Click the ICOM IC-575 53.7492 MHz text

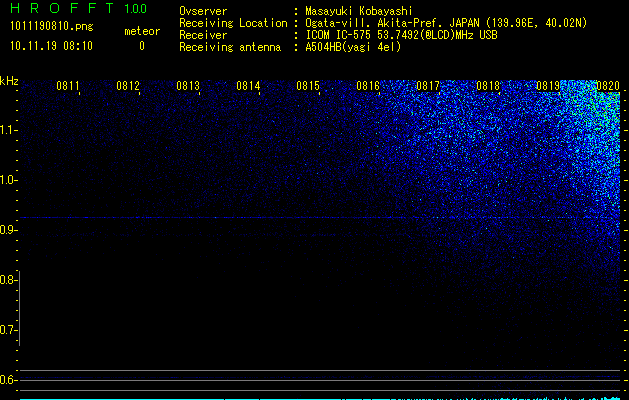click(x=402, y=35)
